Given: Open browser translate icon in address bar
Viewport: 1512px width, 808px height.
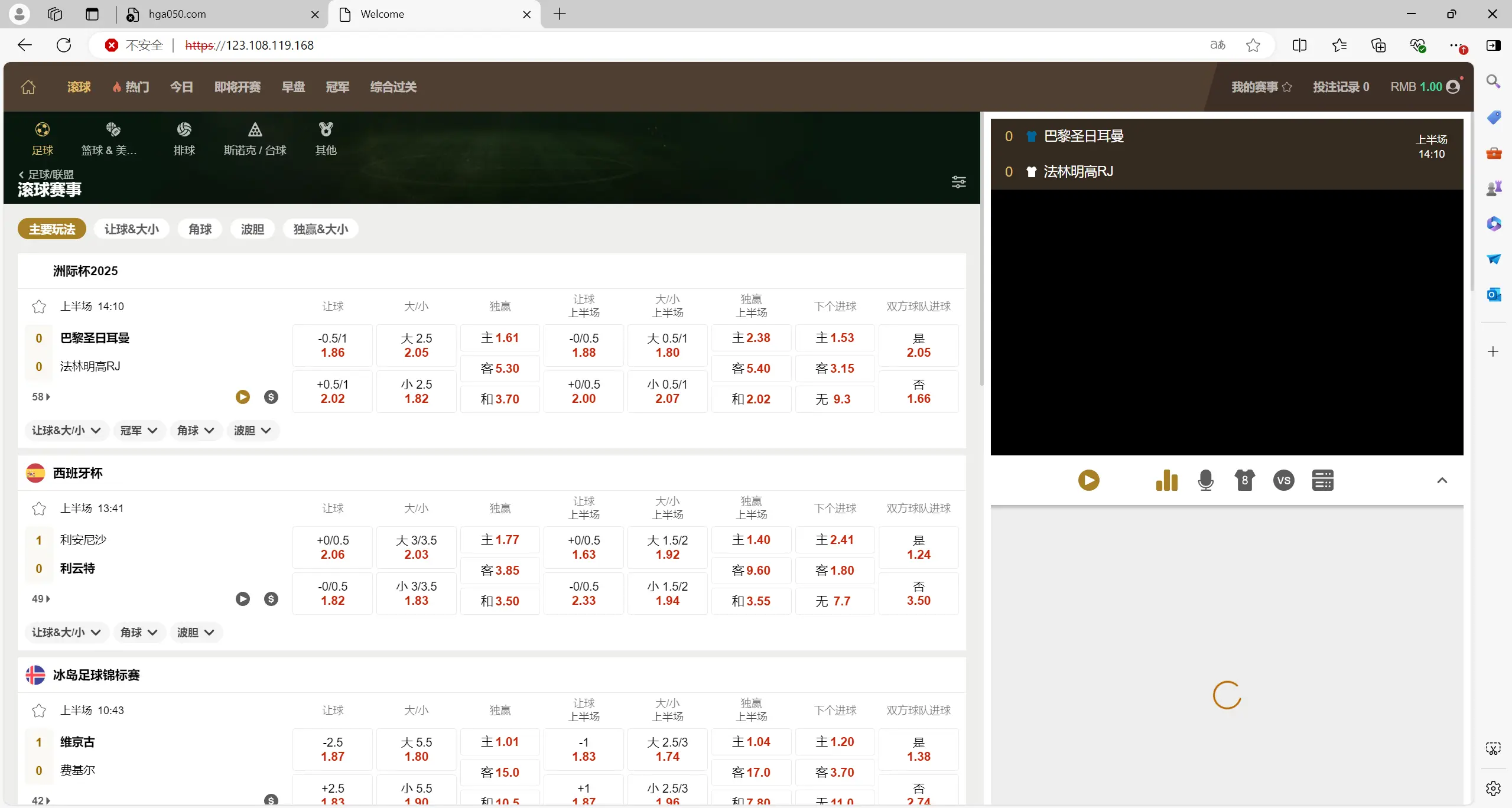Looking at the screenshot, I should [x=1218, y=45].
